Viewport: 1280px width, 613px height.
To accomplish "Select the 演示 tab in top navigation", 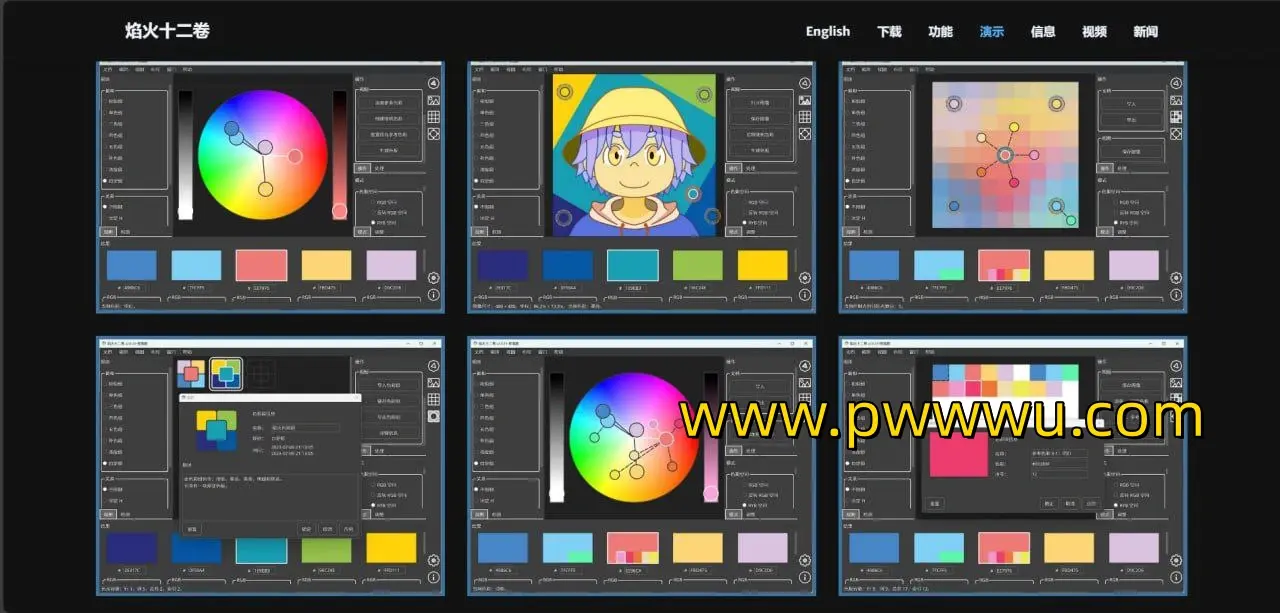I will [x=992, y=31].
